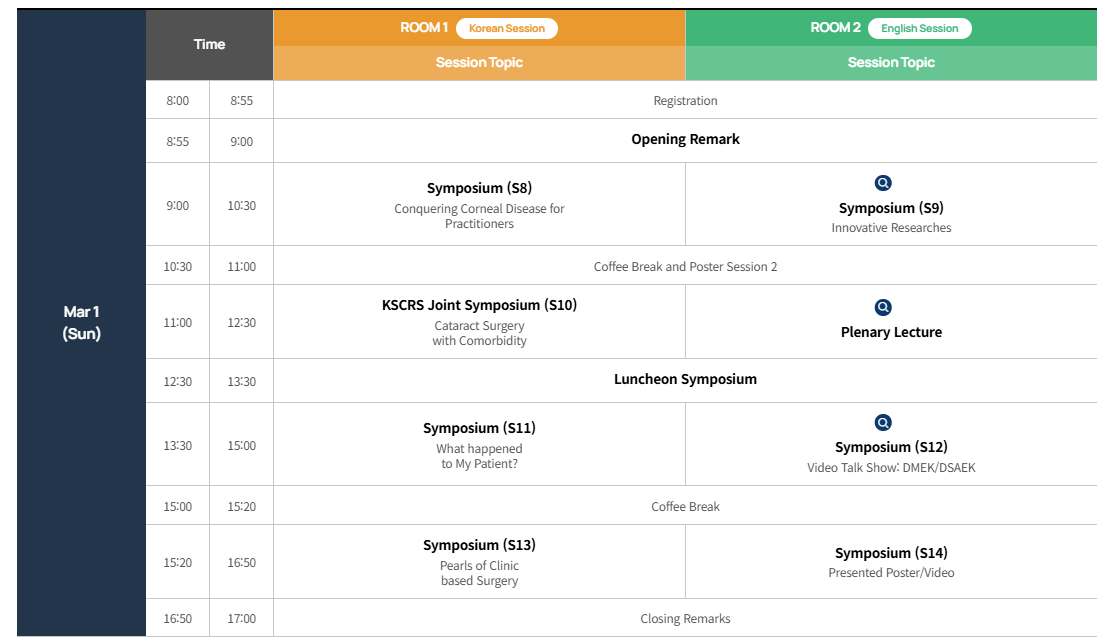Screen dimensions: 1104x642
Task: Click Symposium (S13) session title
Action: [479, 545]
